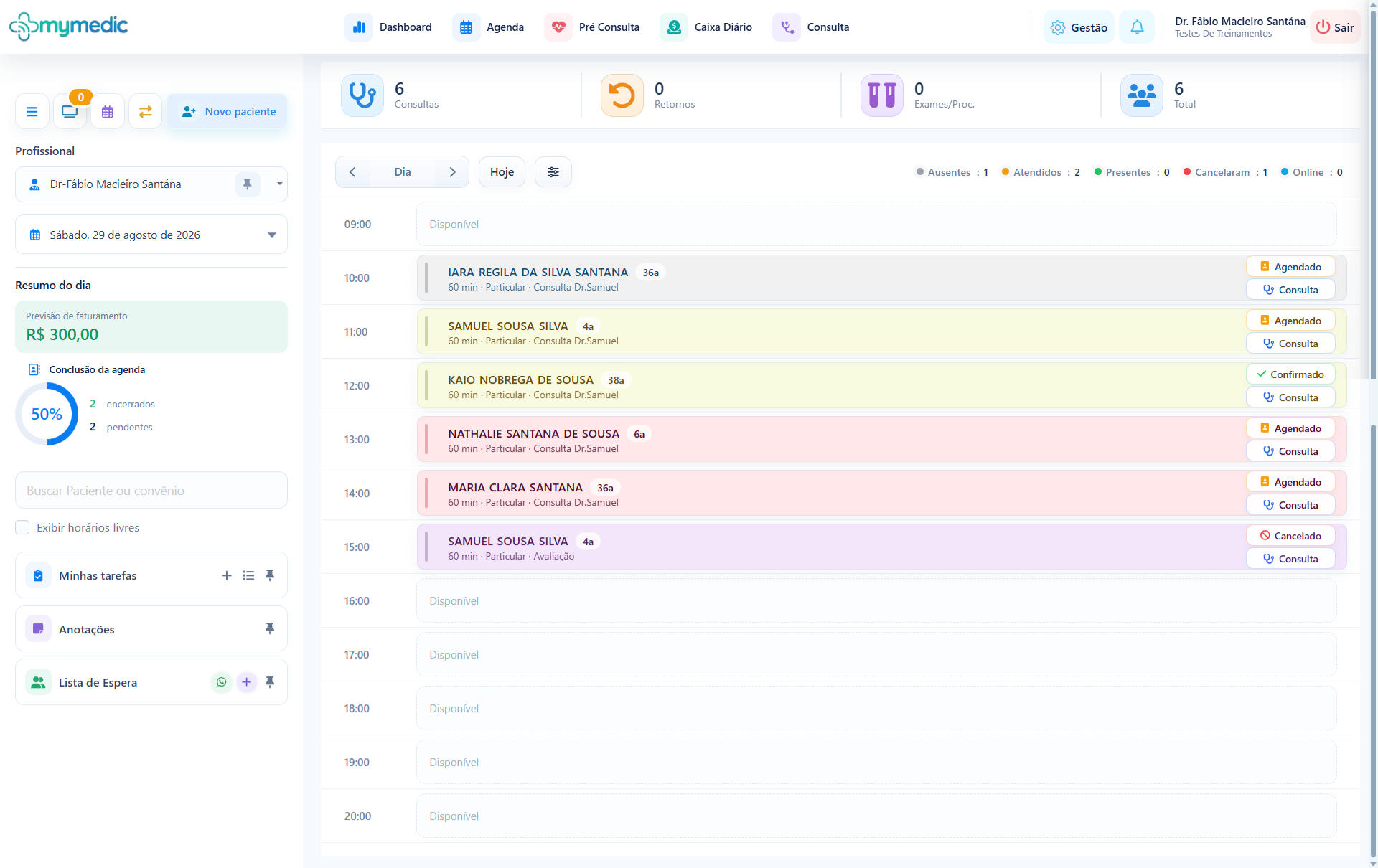Screen dimensions: 1378x868
Task: Click the Exames/Proc. test tubes icon
Action: point(882,95)
